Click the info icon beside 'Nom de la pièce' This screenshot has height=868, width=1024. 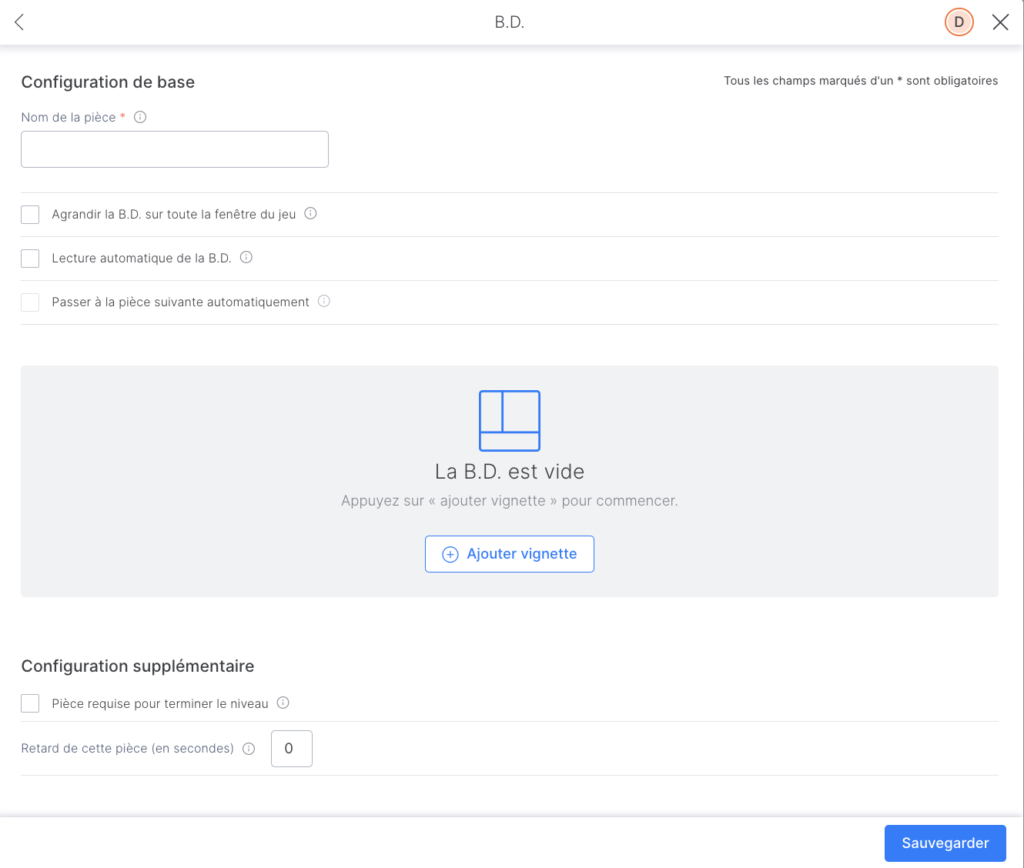point(140,117)
